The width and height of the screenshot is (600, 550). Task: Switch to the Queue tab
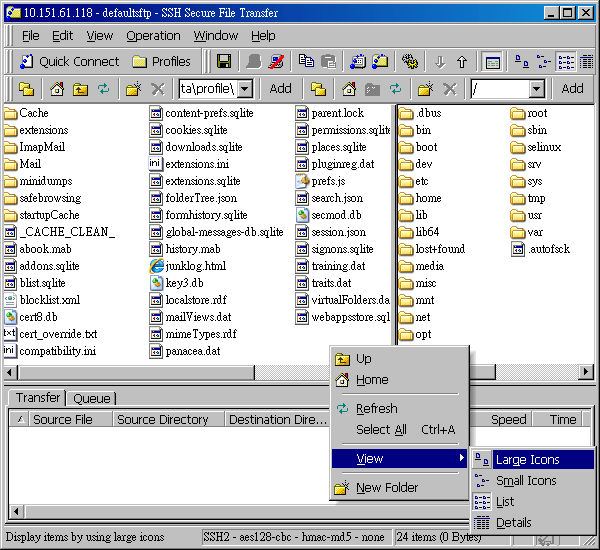[x=92, y=398]
